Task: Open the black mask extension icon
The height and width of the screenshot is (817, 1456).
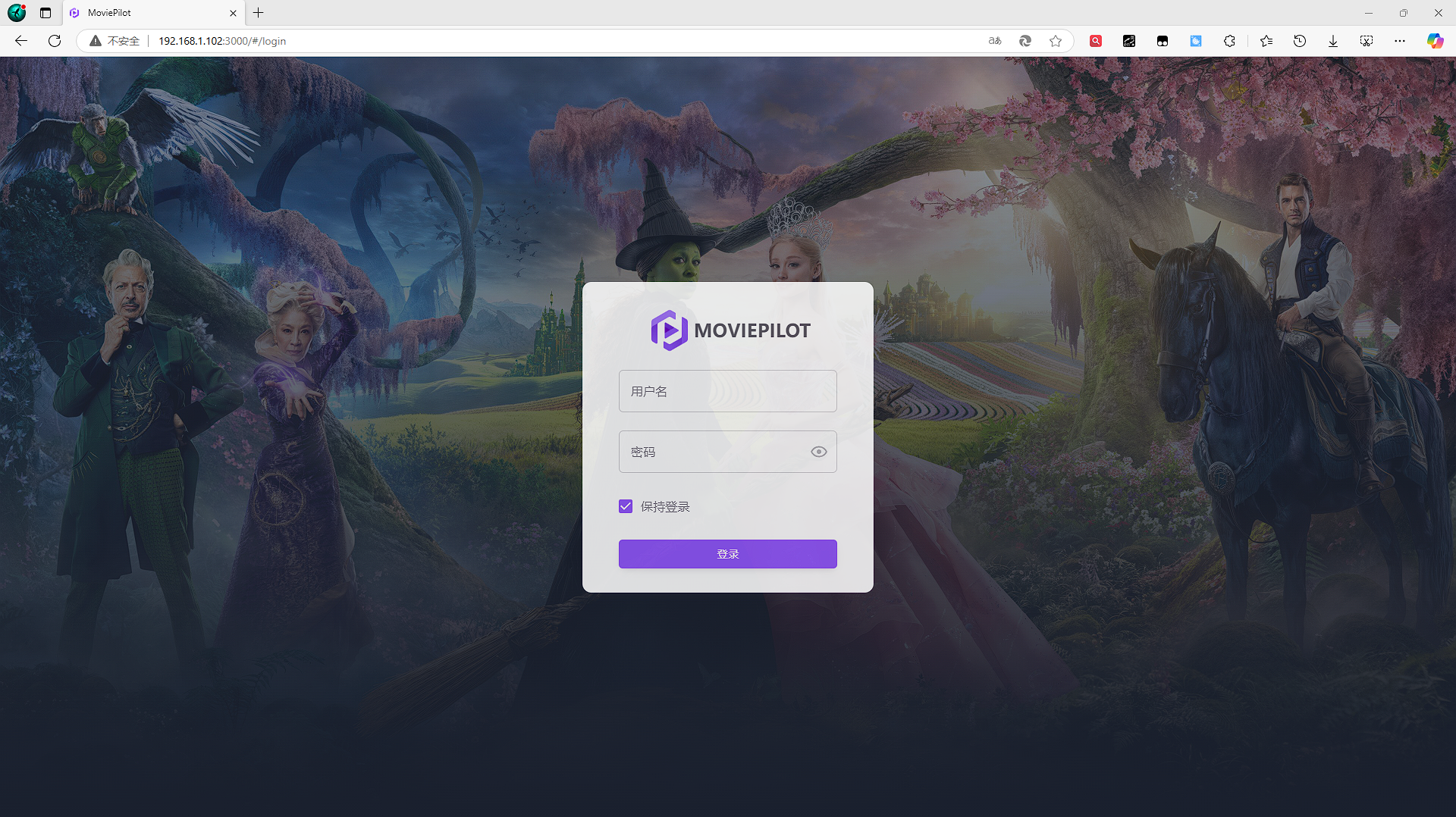Action: click(x=1163, y=41)
